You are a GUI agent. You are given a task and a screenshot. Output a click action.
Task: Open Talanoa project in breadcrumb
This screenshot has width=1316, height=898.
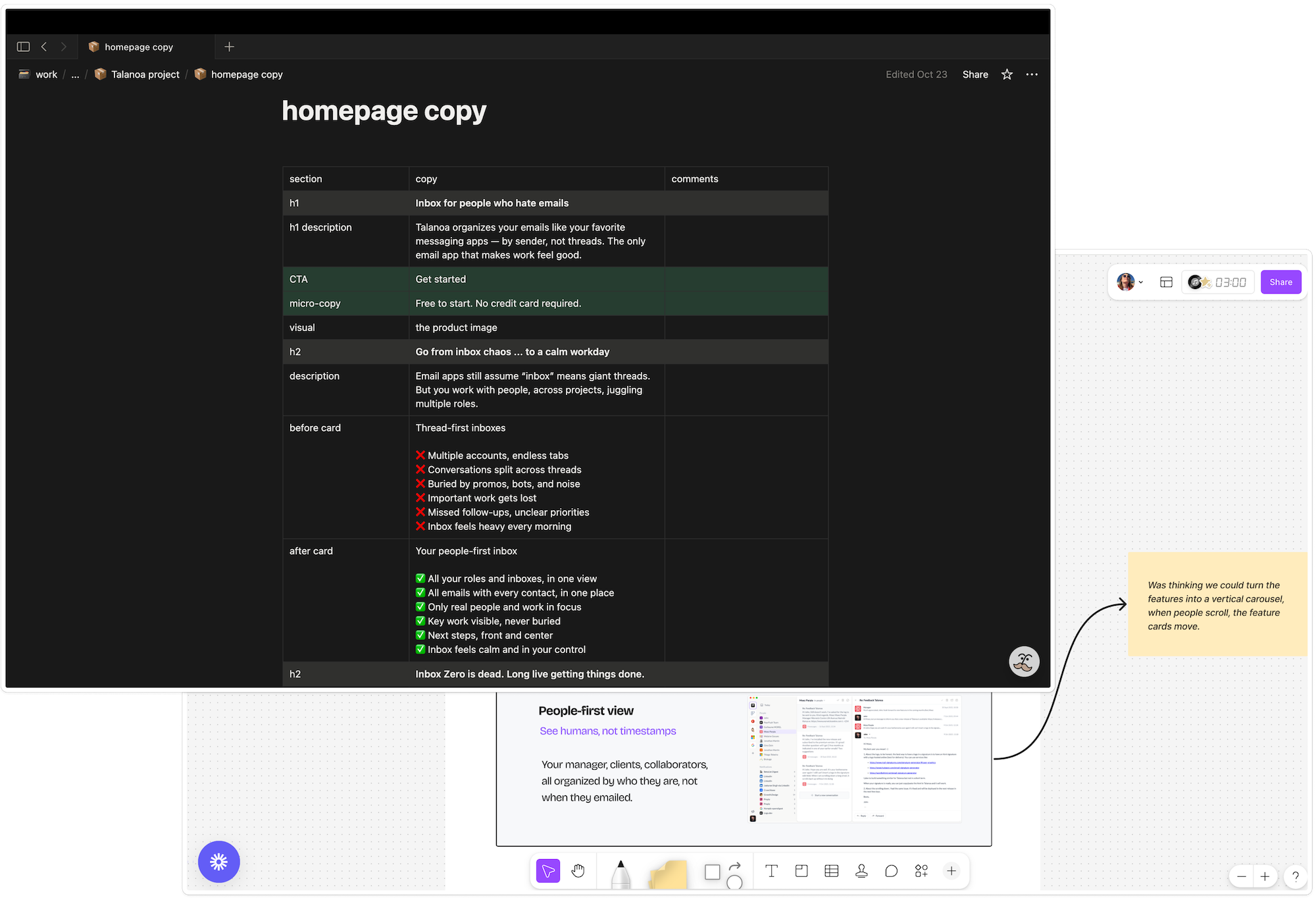[145, 74]
